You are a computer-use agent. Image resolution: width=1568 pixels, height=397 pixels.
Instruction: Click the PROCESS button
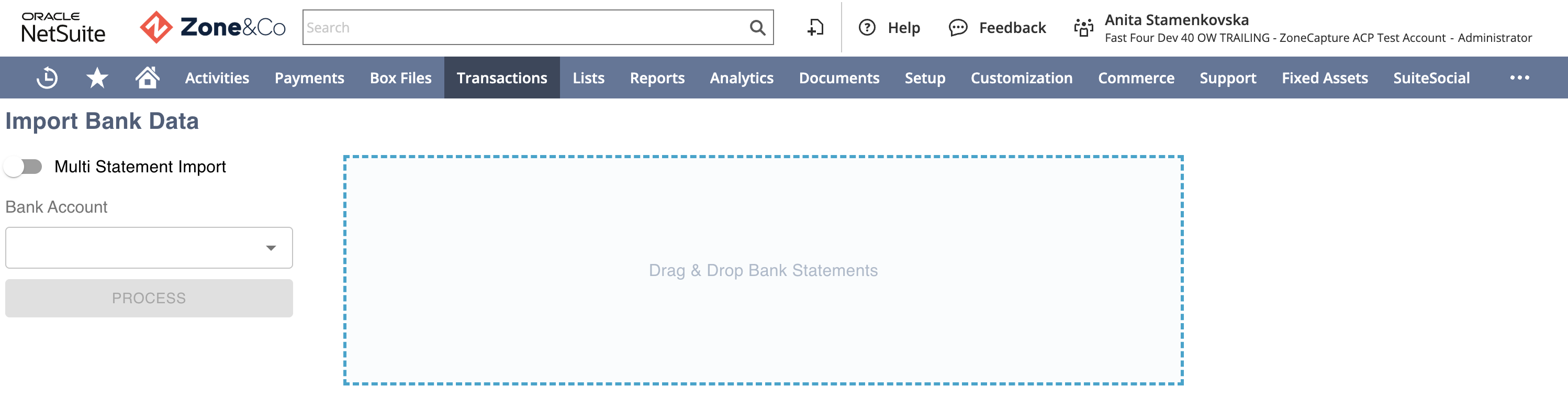(x=149, y=299)
